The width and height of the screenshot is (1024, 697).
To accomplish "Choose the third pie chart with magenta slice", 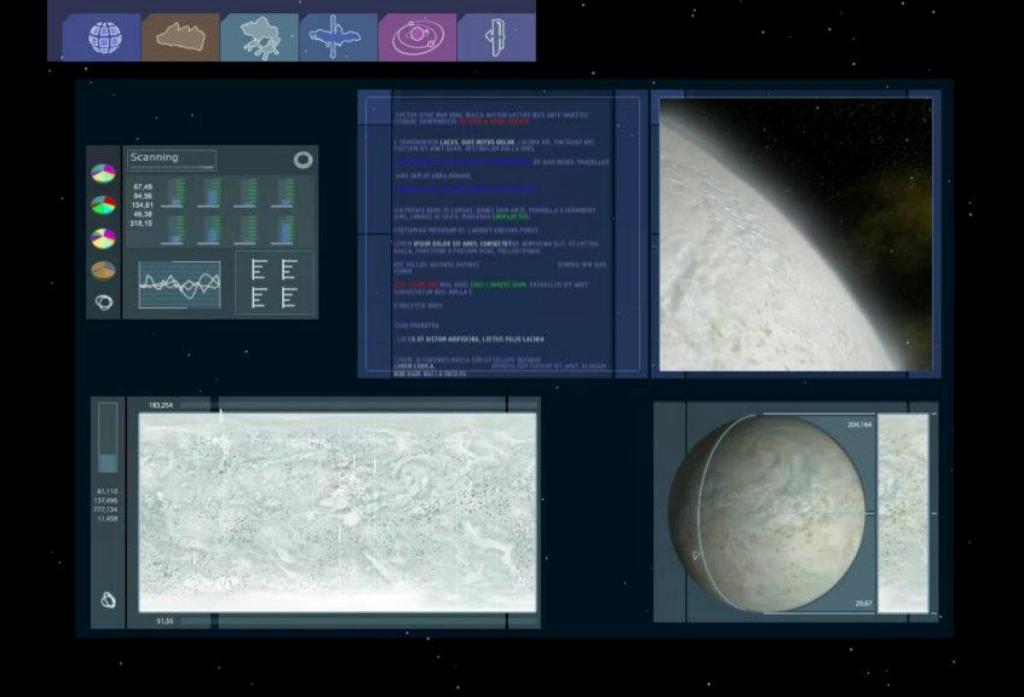I will (x=103, y=238).
